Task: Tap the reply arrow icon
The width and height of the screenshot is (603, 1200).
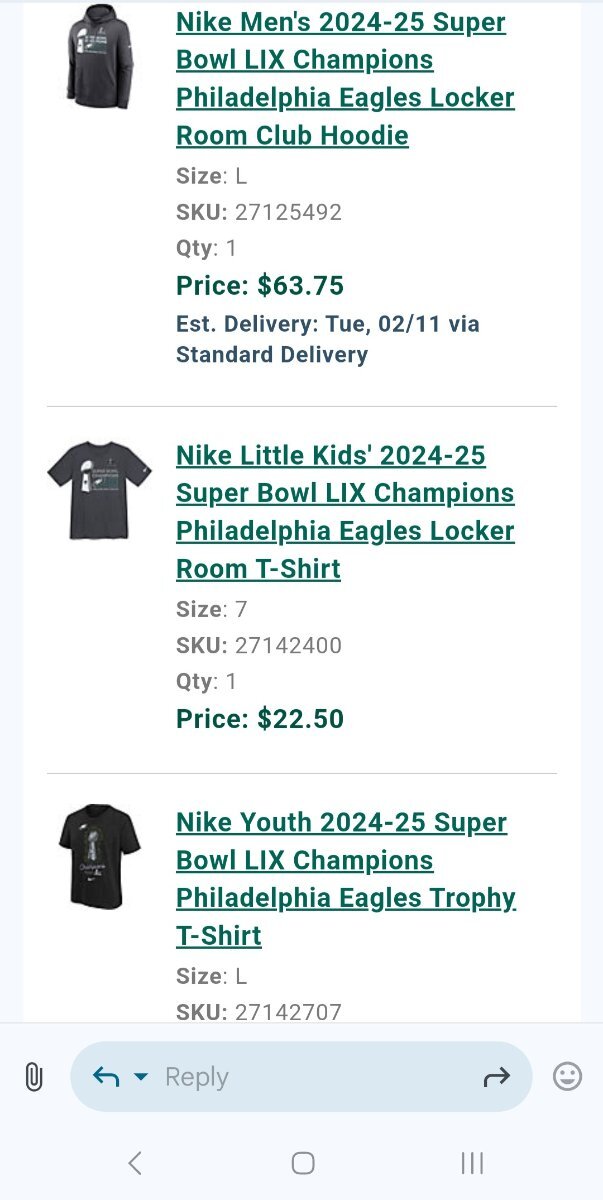Action: [106, 1077]
